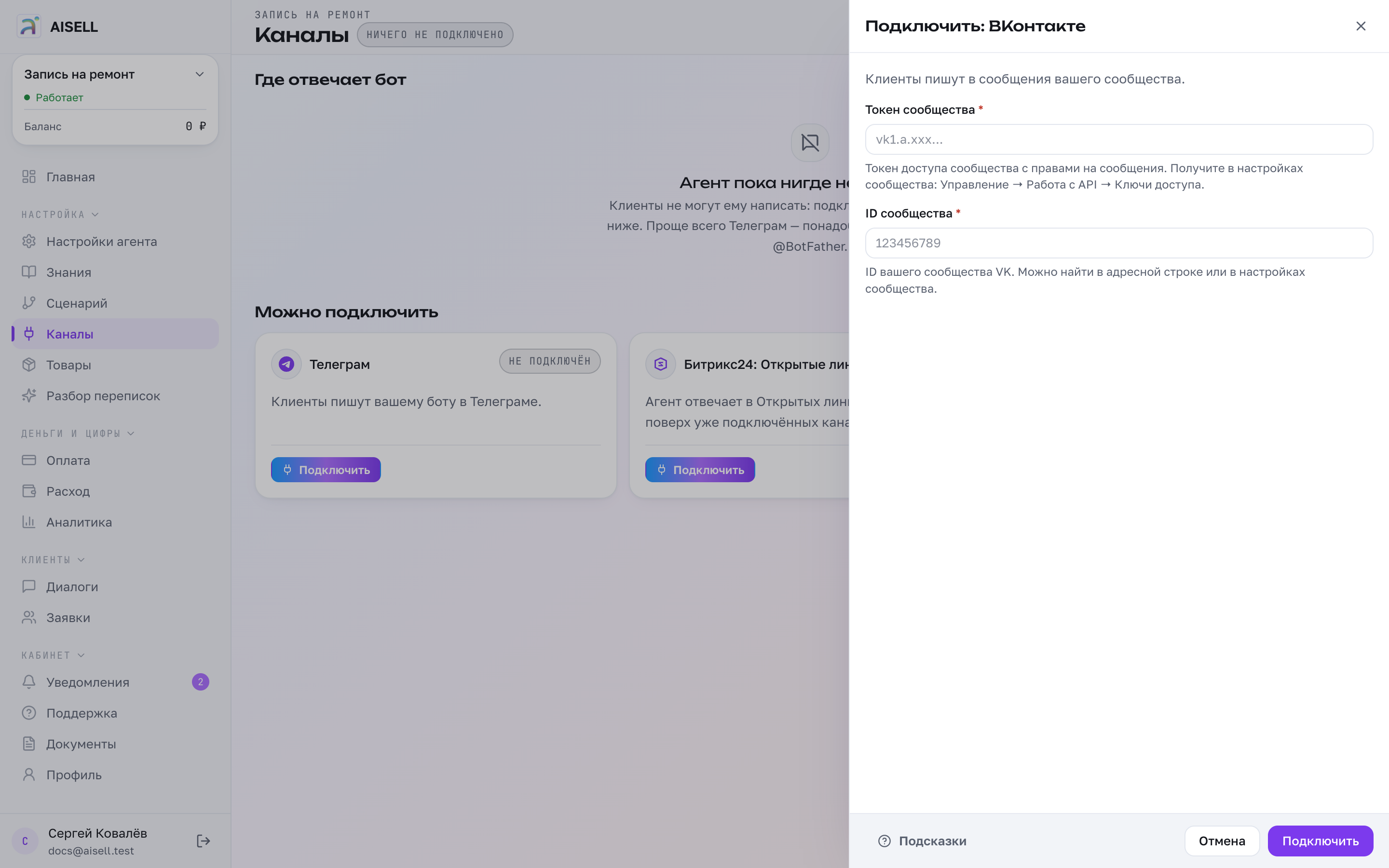Click Подключить on the Битрикс24 card
Image resolution: width=1389 pixels, height=868 pixels.
tap(700, 470)
